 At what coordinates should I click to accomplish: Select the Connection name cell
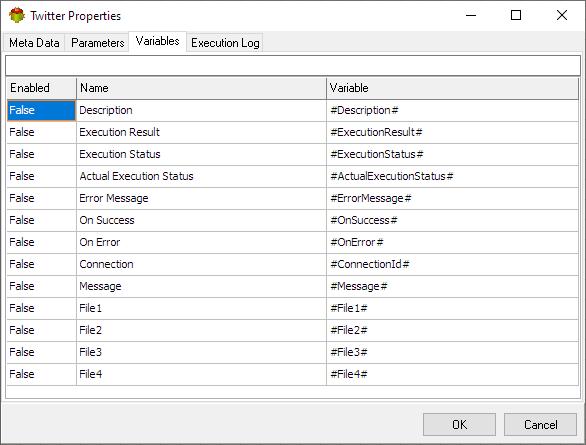201,265
